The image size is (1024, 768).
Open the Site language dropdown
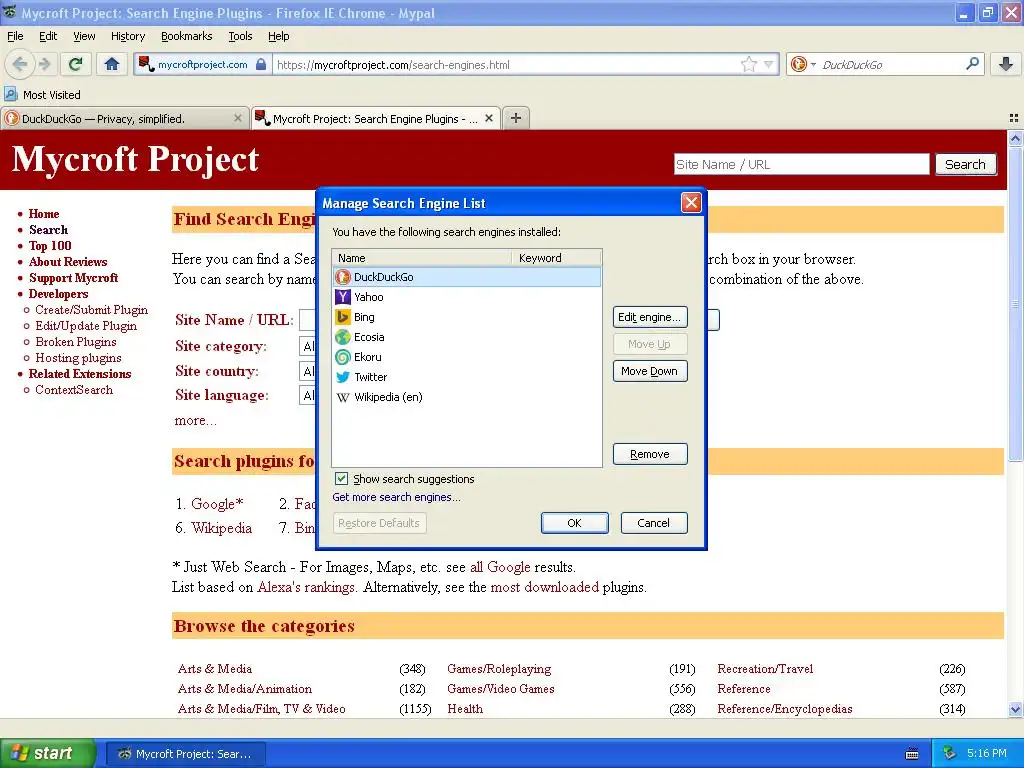[308, 395]
